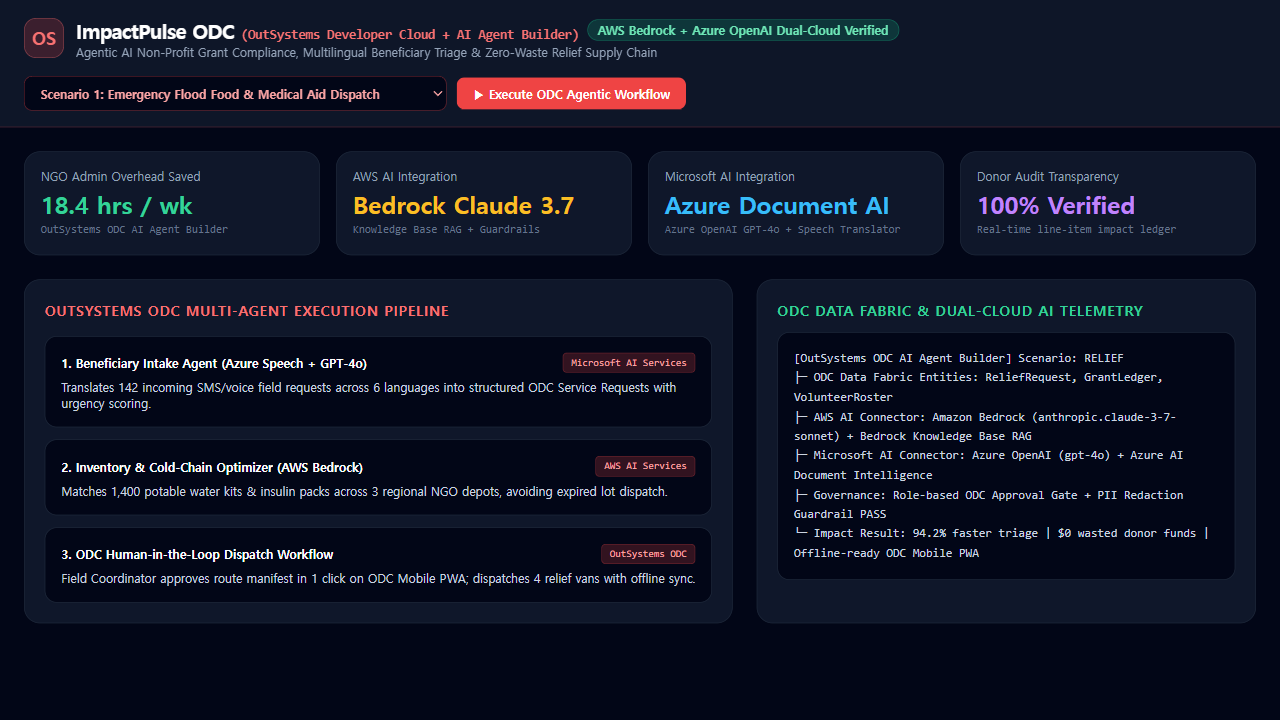
Task: Select the 18.4 hrs / wk value
Action: tap(117, 206)
